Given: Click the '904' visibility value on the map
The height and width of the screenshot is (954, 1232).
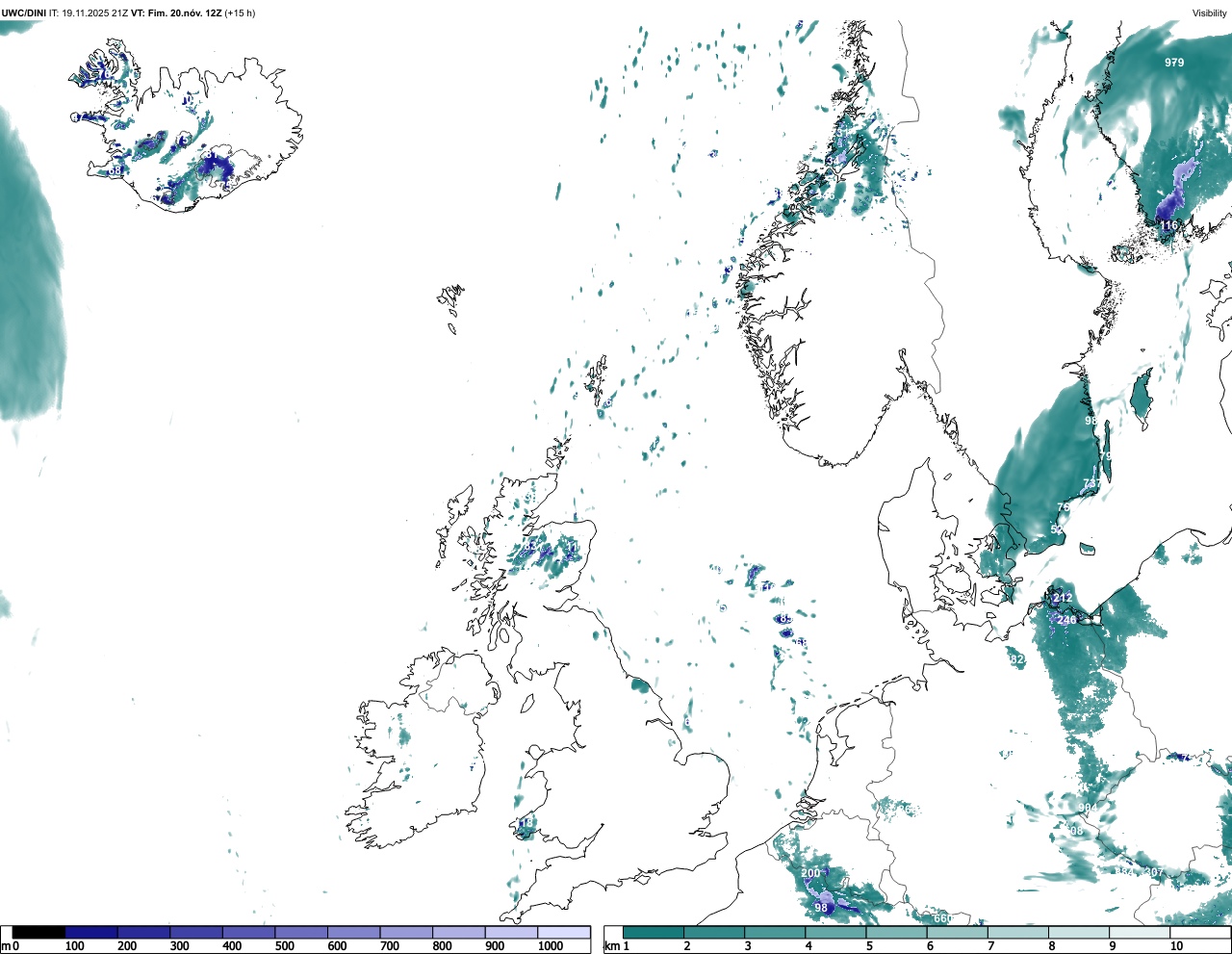Looking at the screenshot, I should pyautogui.click(x=1088, y=808).
